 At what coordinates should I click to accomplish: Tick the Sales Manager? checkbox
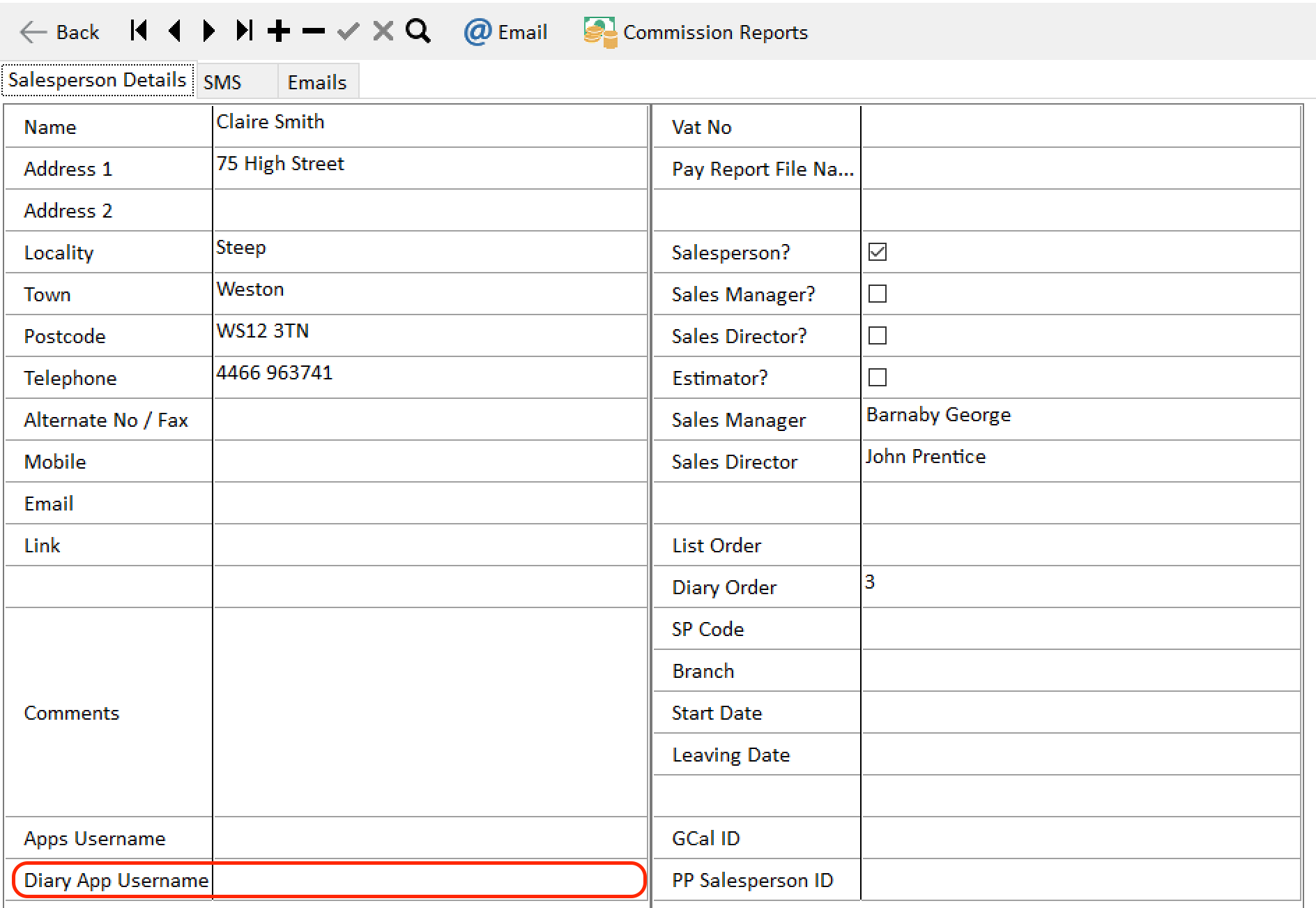(x=878, y=294)
